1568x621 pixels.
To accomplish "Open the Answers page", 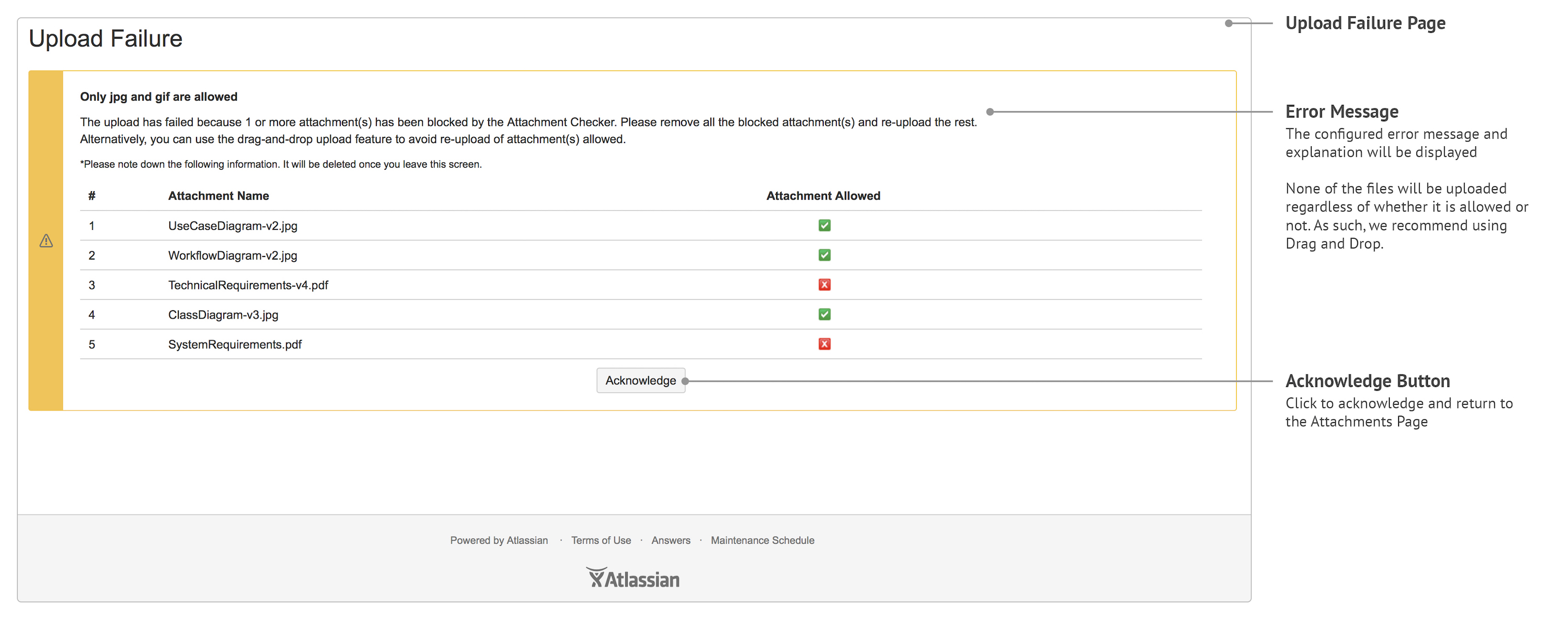I will pyautogui.click(x=670, y=540).
